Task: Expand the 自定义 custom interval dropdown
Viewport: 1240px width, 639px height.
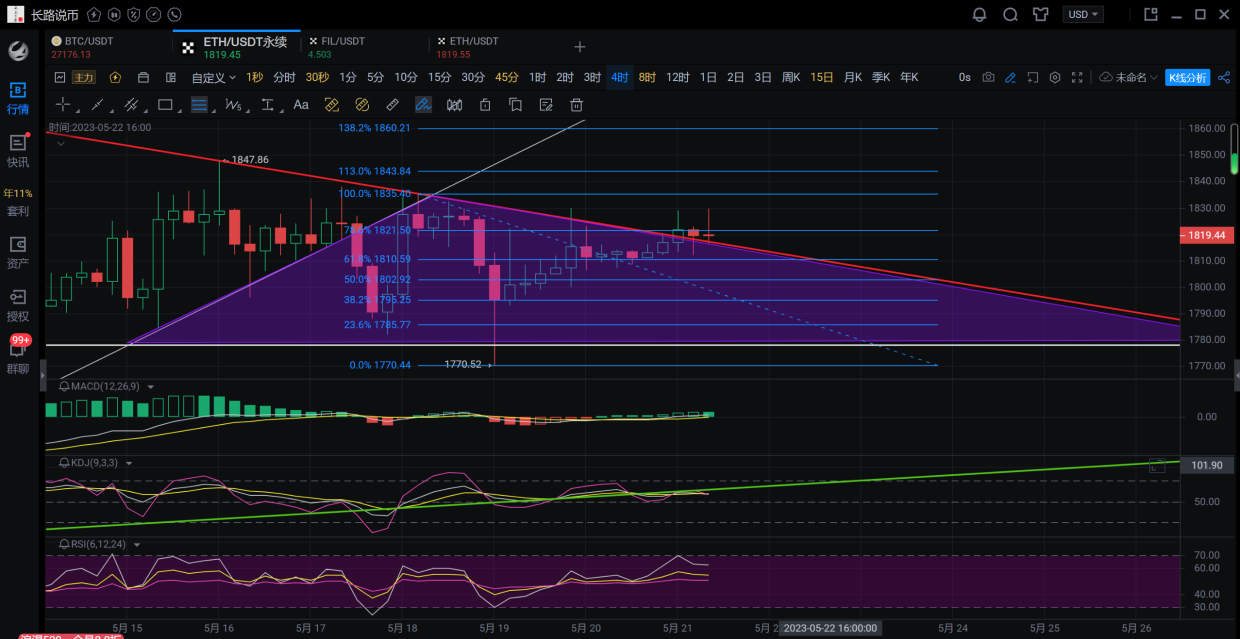Action: coord(214,77)
